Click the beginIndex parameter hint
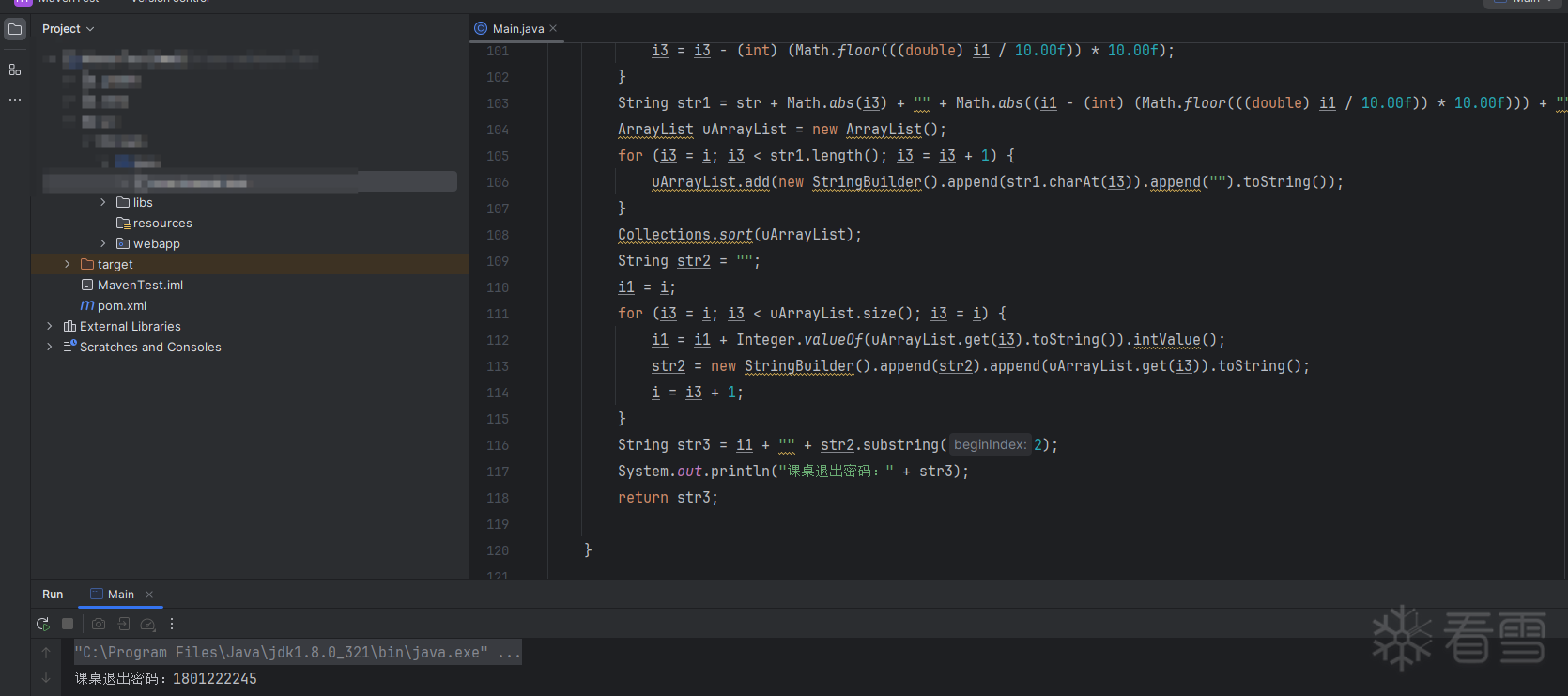Viewport: 1568px width, 696px height. tap(990, 445)
